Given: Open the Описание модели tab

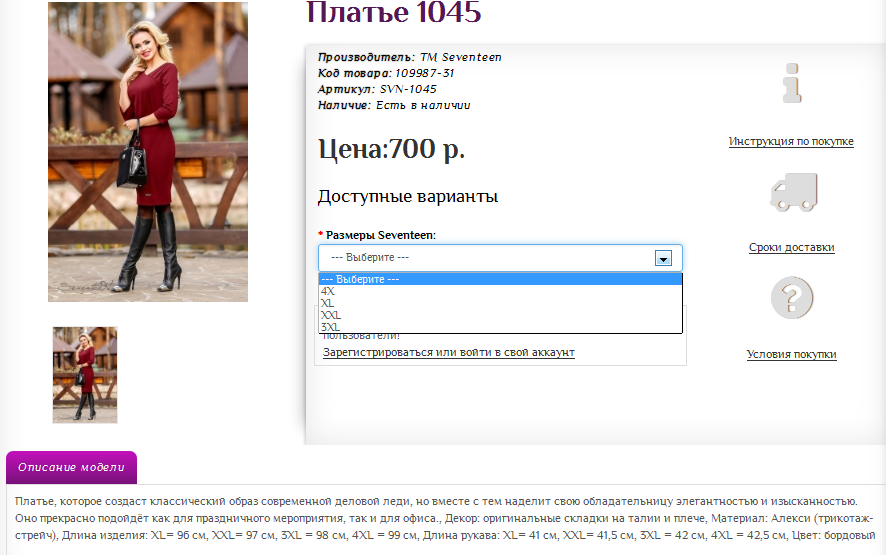Looking at the screenshot, I should (x=71, y=467).
